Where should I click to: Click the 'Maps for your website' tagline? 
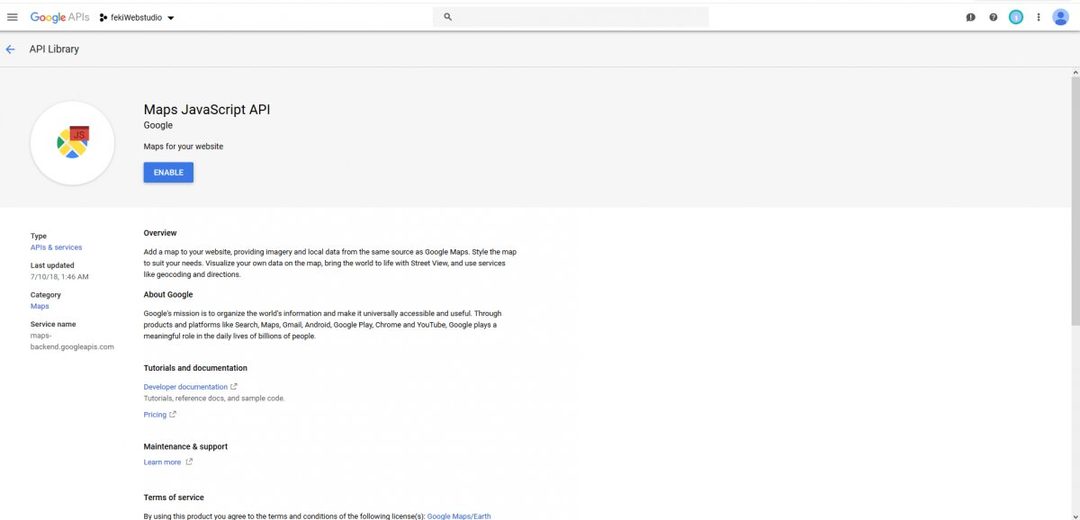[x=183, y=147]
